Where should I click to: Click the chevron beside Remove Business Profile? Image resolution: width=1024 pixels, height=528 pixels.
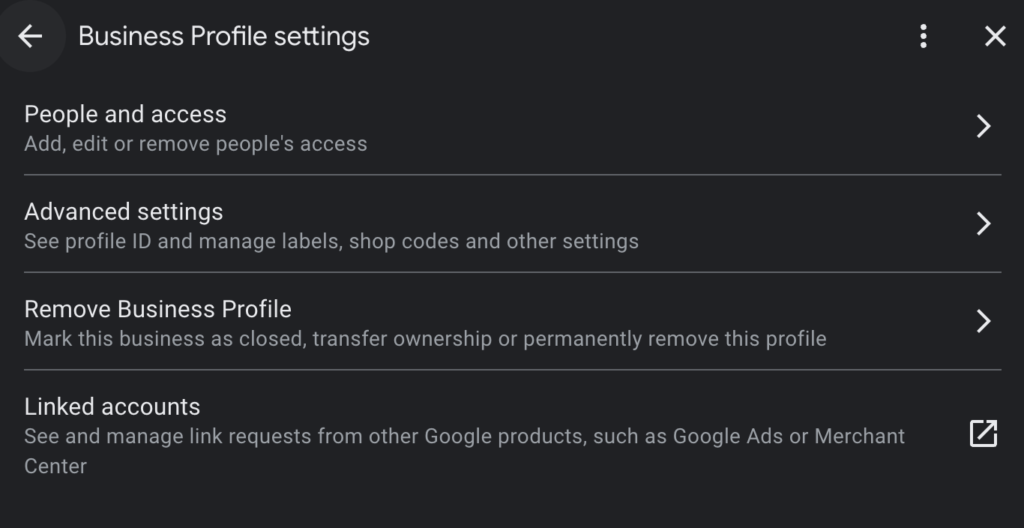click(x=984, y=321)
